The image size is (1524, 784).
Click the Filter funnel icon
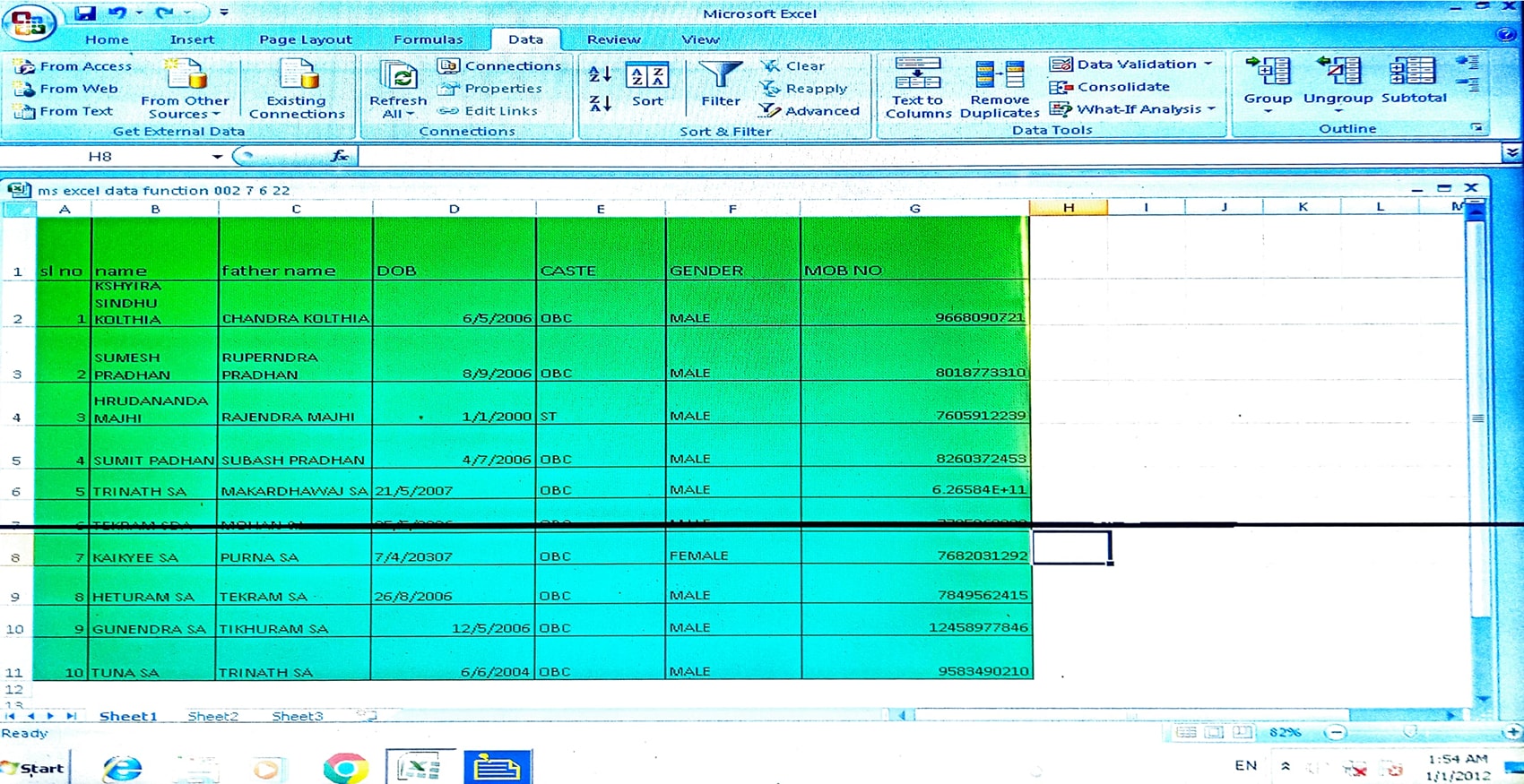click(x=720, y=77)
